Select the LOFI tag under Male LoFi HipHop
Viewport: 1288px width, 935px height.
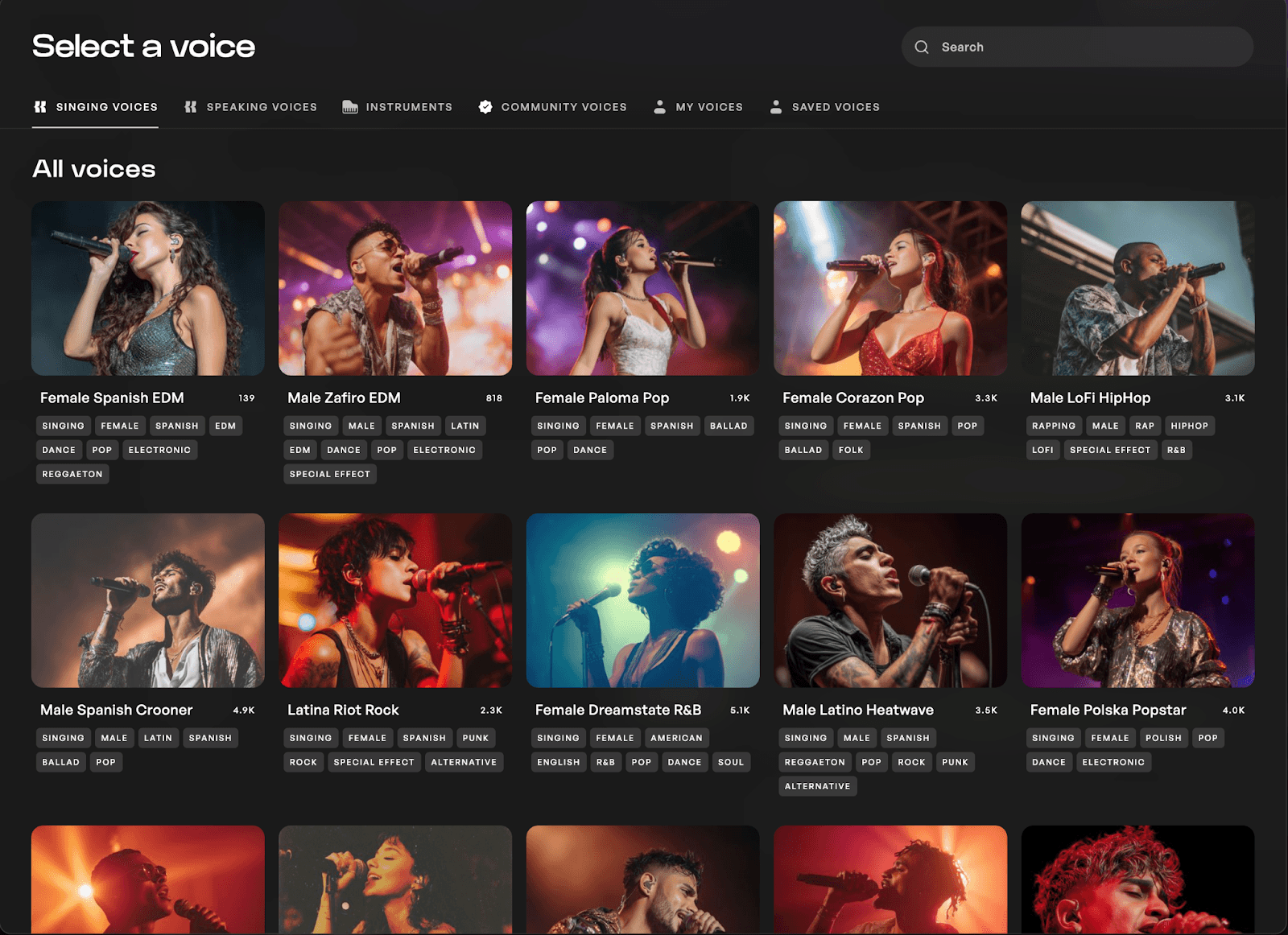(1042, 450)
